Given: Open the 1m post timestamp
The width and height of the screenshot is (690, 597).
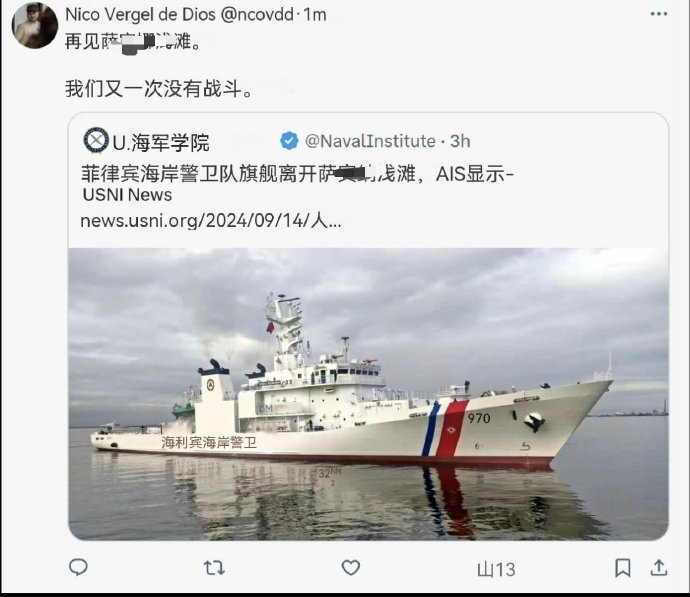Looking at the screenshot, I should [315, 15].
